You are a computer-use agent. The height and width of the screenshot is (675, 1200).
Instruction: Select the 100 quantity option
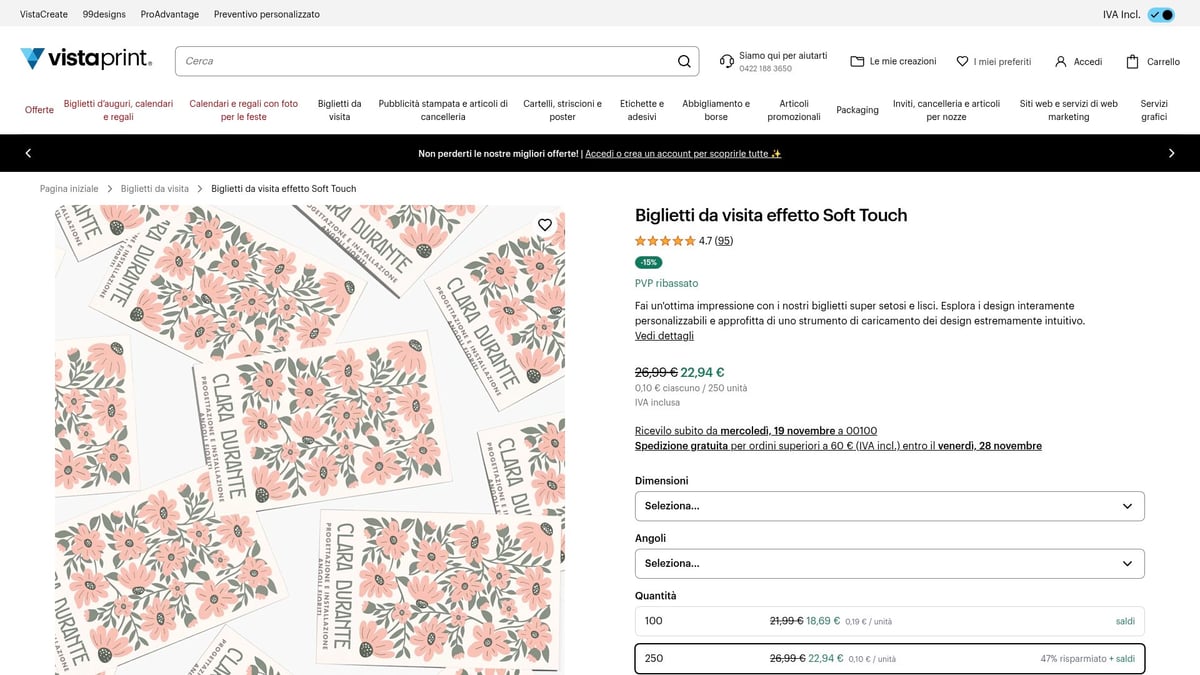coord(889,620)
